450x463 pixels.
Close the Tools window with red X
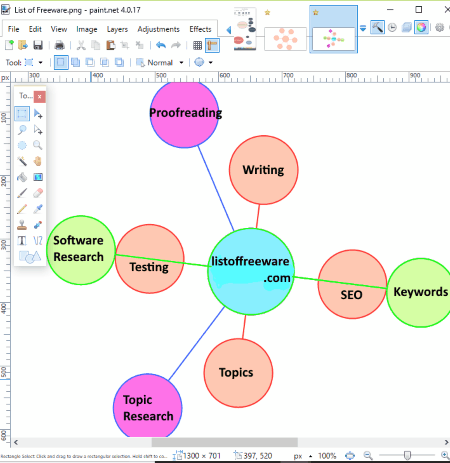[x=40, y=97]
